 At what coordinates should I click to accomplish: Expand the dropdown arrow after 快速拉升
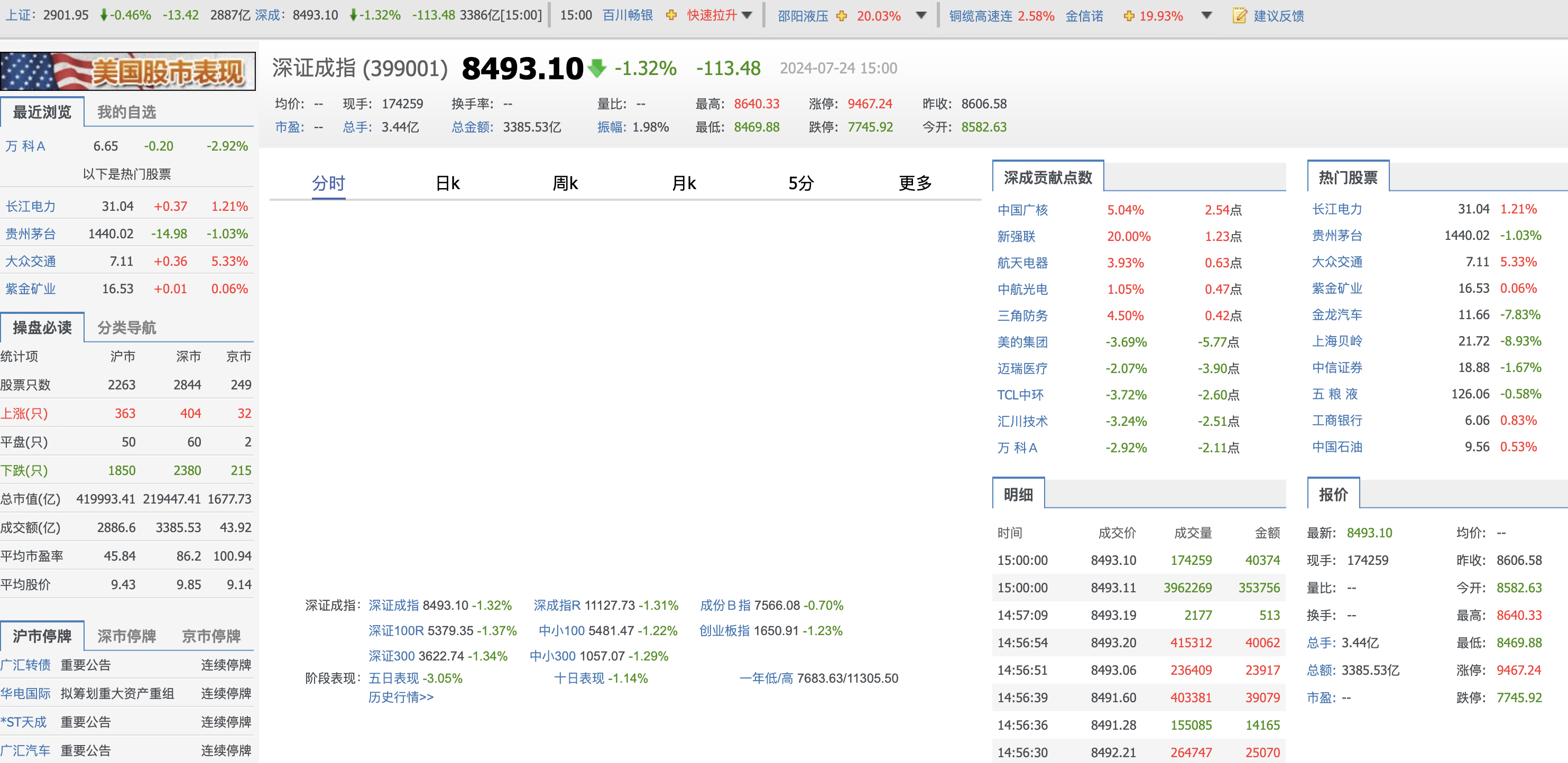point(747,16)
